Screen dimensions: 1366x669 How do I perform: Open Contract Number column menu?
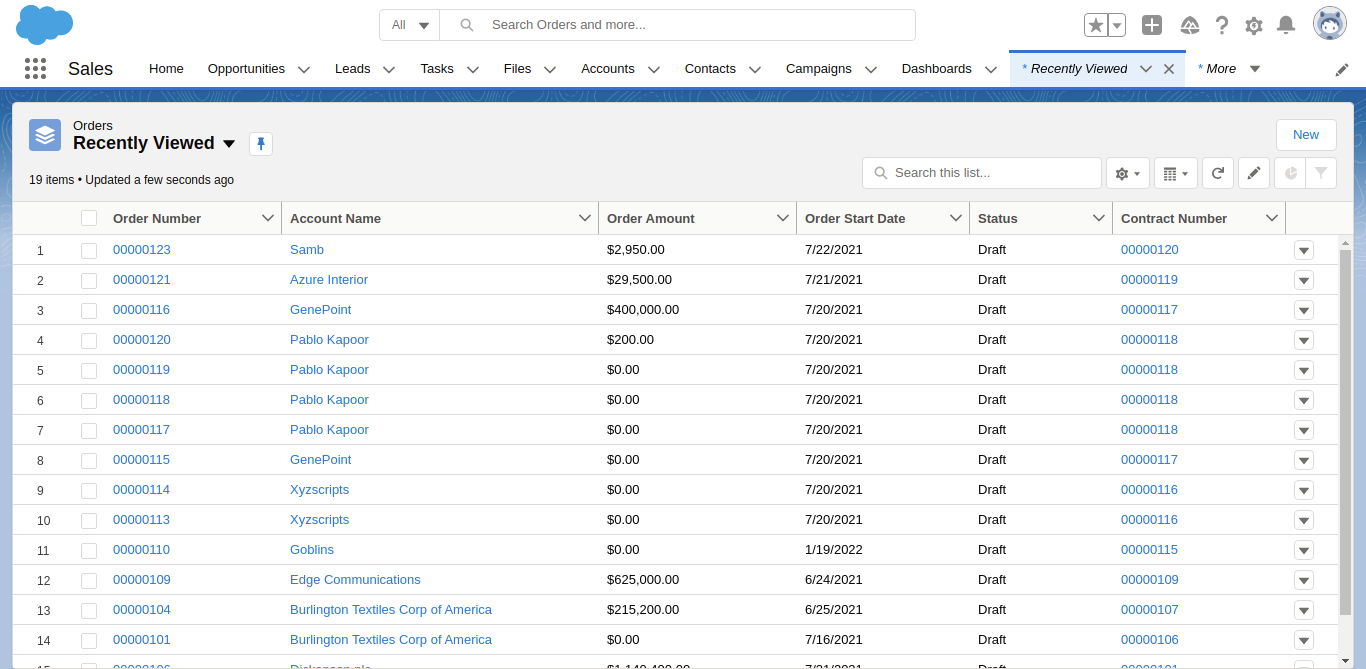point(1272,218)
